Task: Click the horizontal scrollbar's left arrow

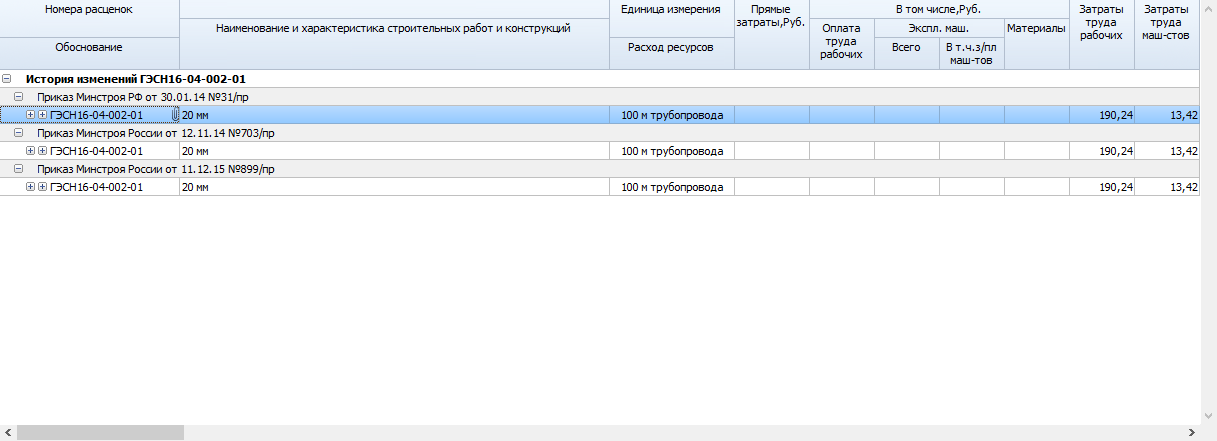Action: click(8, 432)
